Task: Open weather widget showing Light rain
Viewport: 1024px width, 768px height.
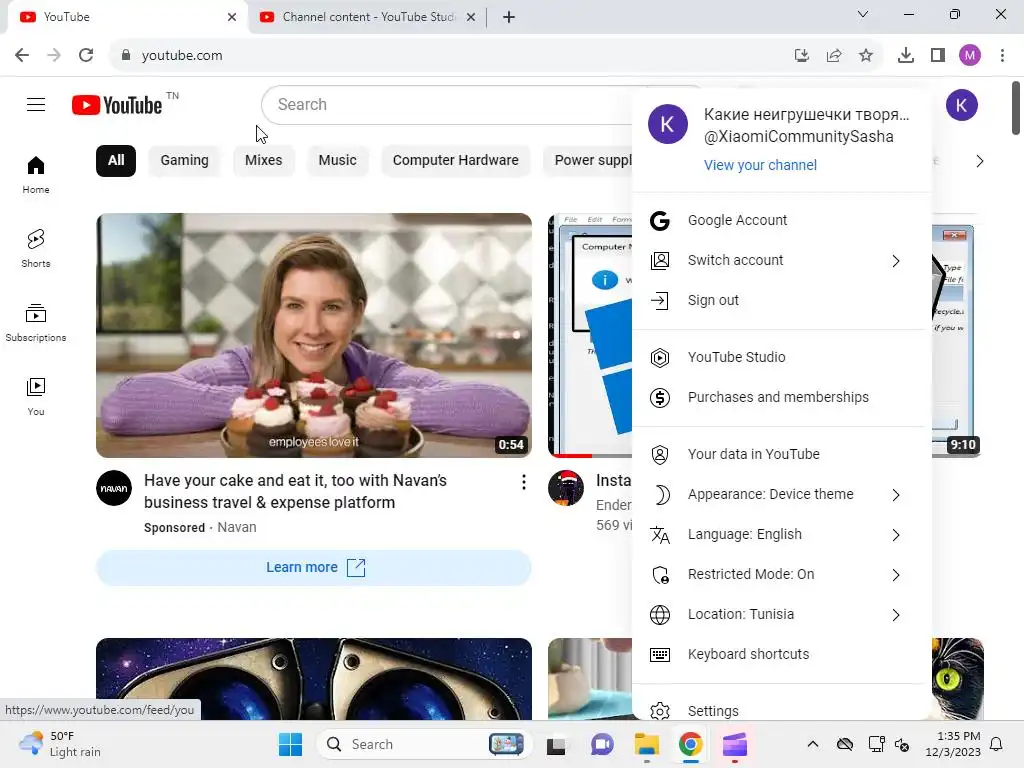Action: tap(60, 744)
